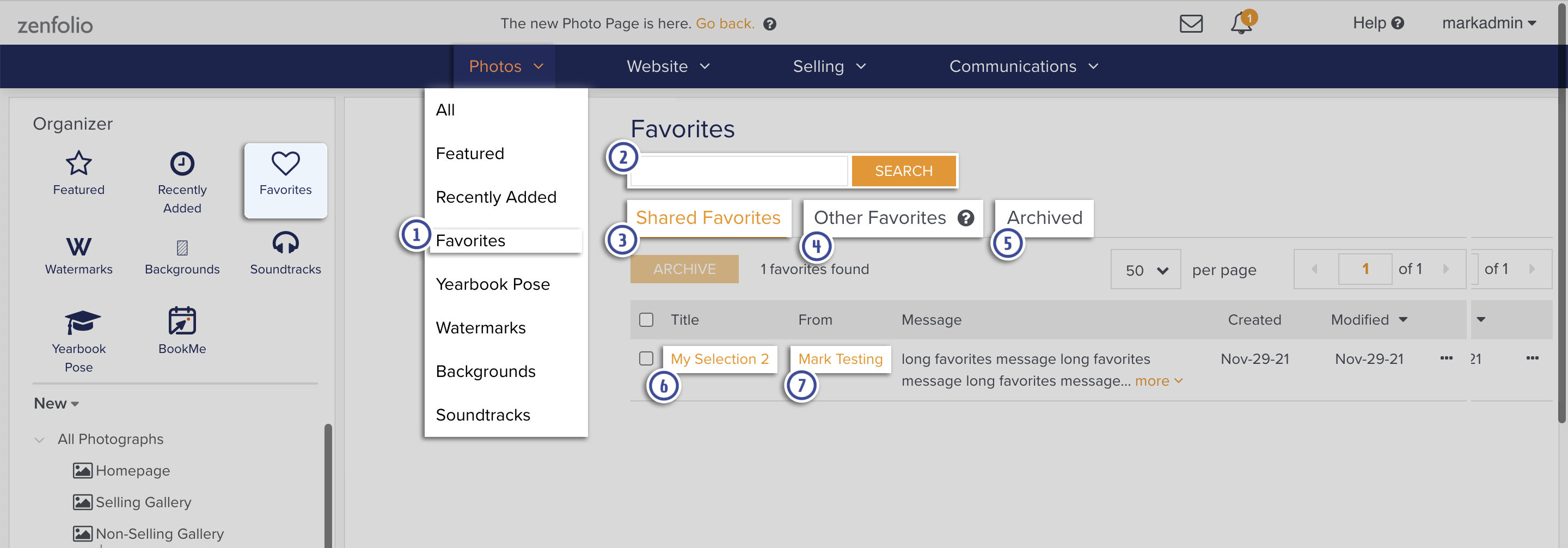Screen dimensions: 1568x548
Task: Click into the Favorites search field
Action: [739, 171]
